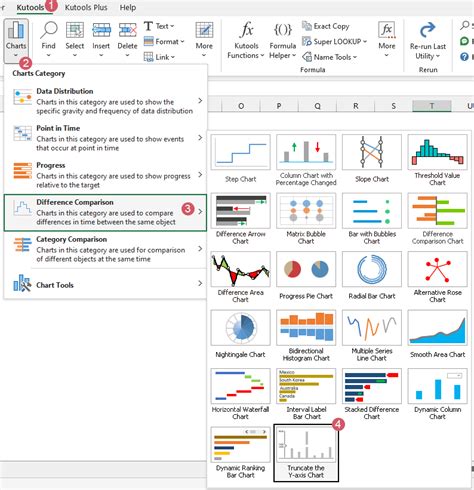The width and height of the screenshot is (474, 490).
Task: Open the Kutools Functions fx icon
Action: (246, 30)
